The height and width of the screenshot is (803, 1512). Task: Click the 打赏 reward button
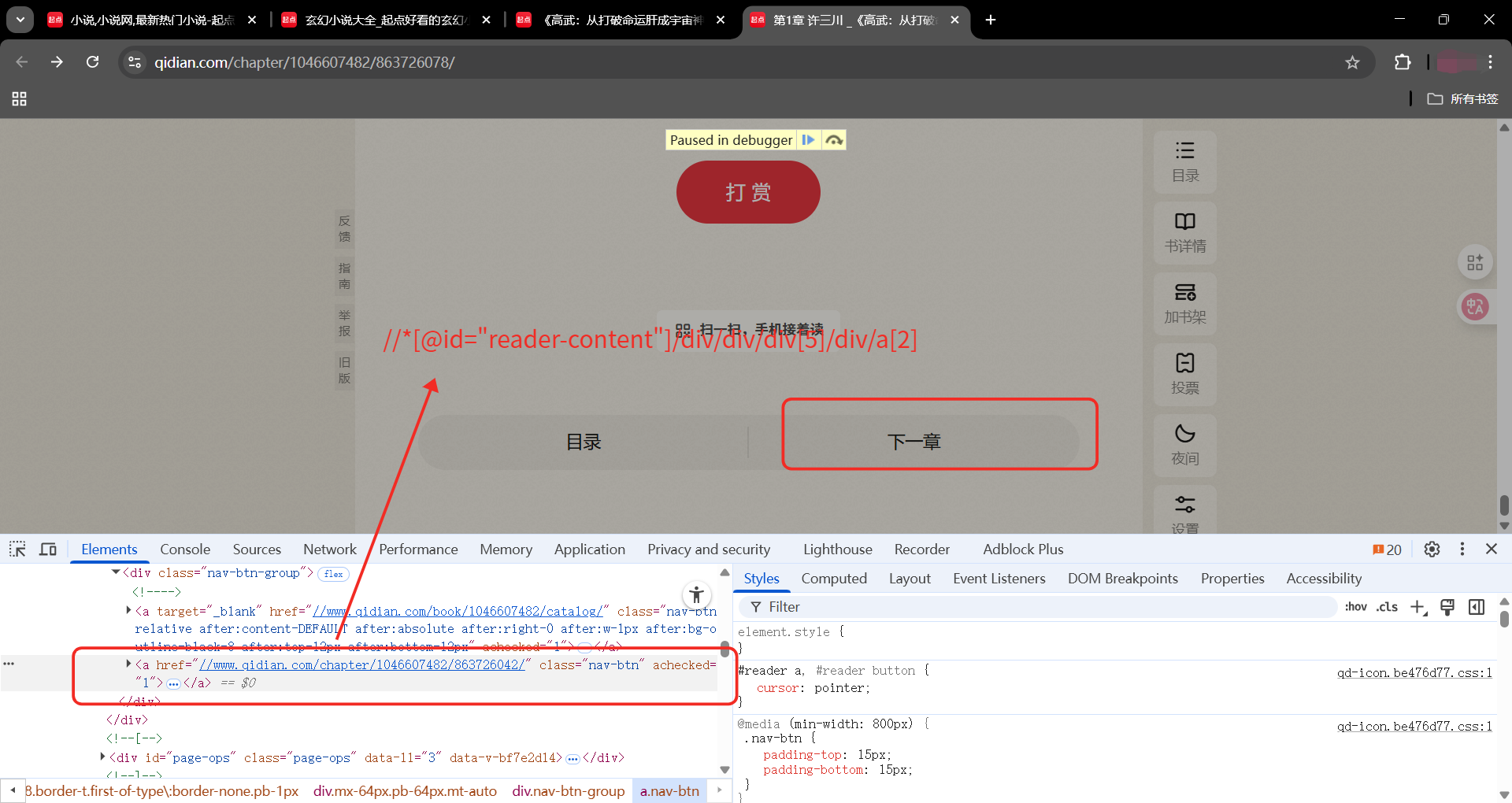tap(748, 192)
